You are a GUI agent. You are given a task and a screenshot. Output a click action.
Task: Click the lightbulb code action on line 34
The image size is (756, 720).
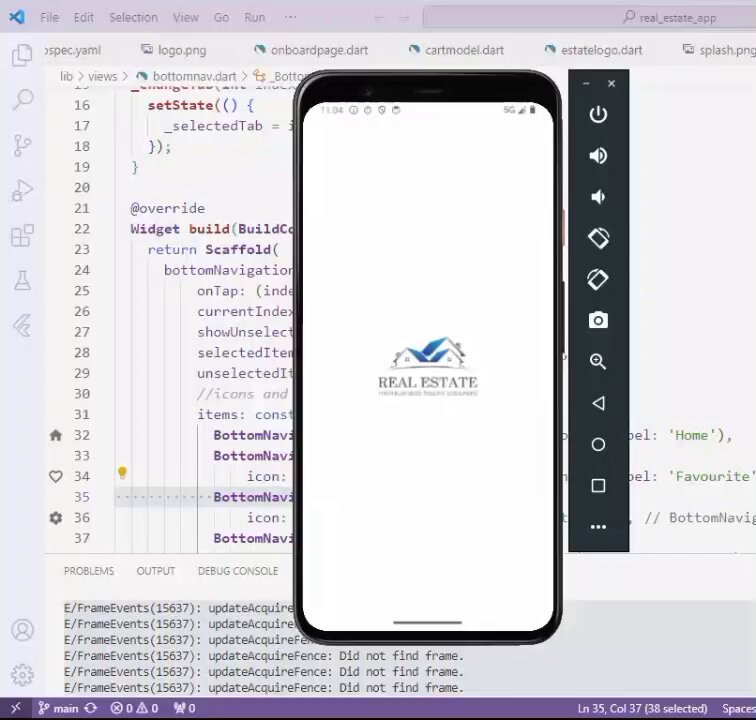tap(122, 473)
